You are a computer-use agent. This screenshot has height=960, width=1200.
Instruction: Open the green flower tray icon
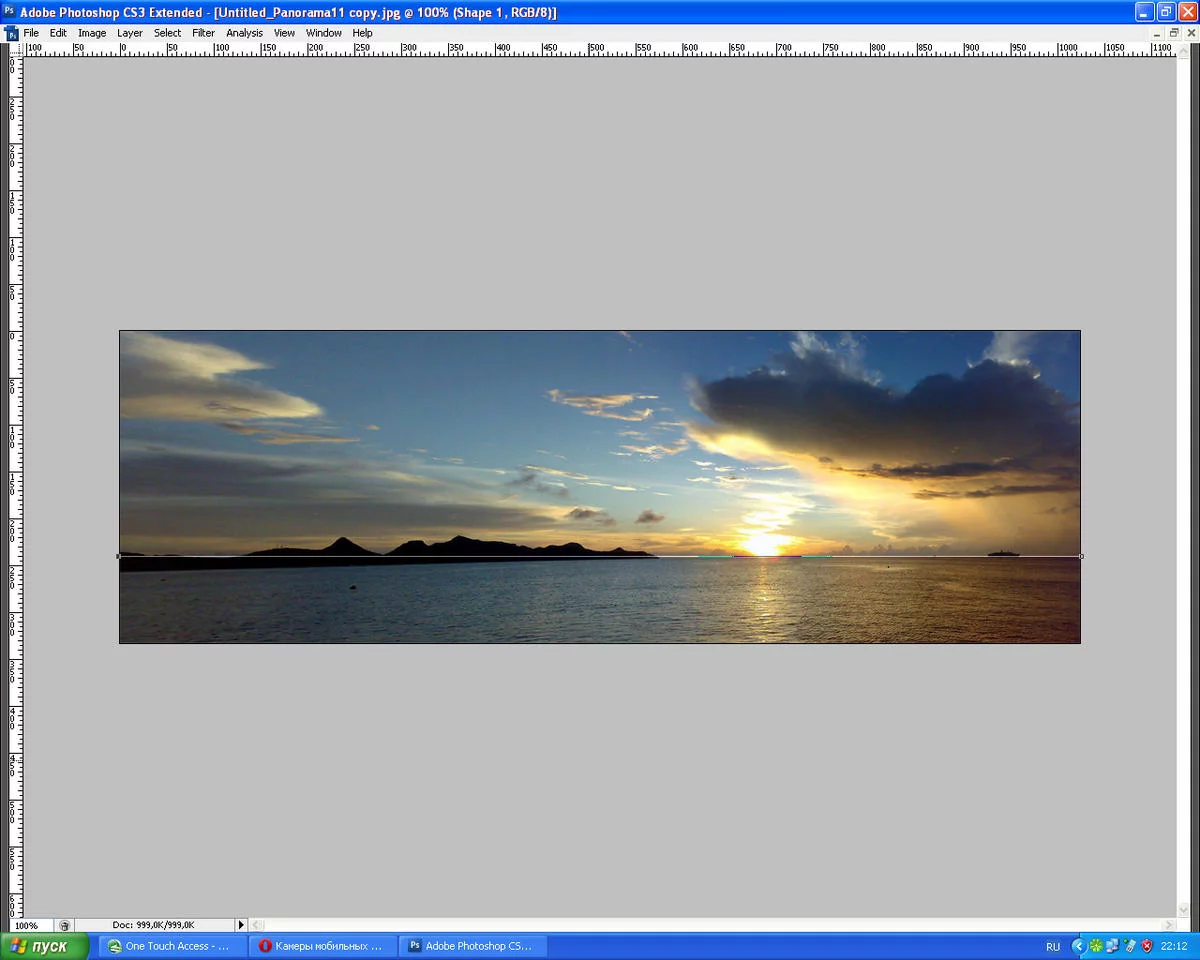click(1096, 946)
